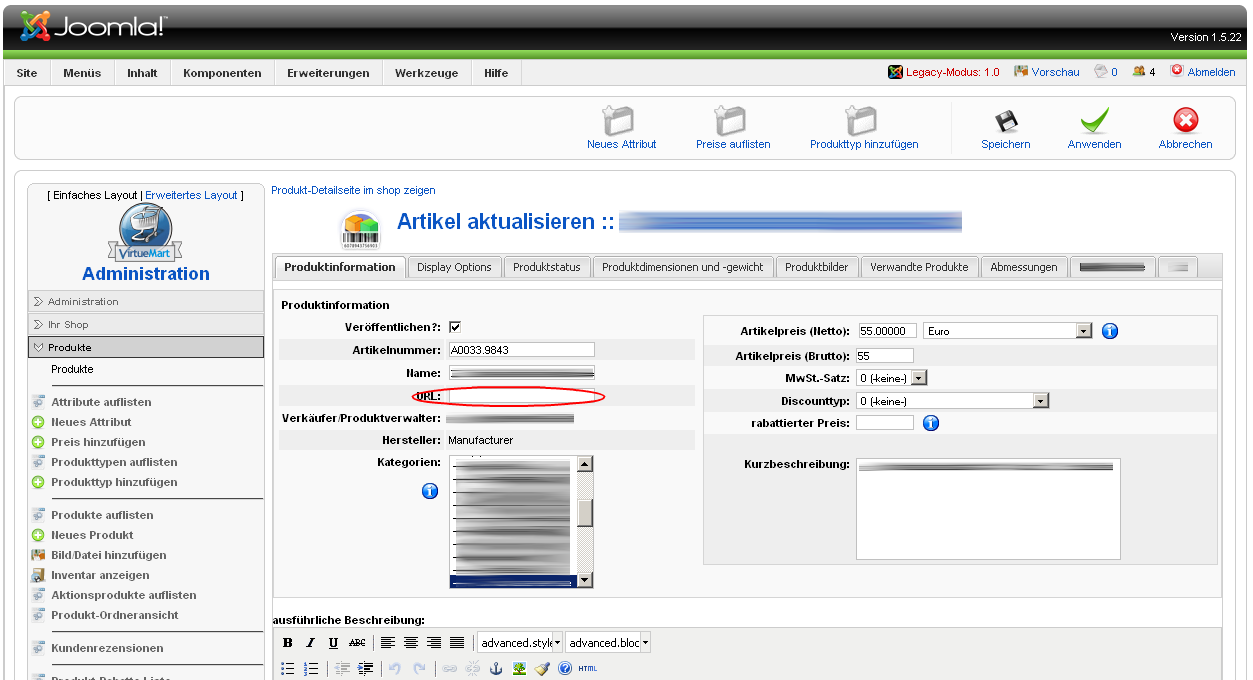1253x680 pixels.
Task: Click the Neues Attribut toolbar icon
Action: [618, 120]
